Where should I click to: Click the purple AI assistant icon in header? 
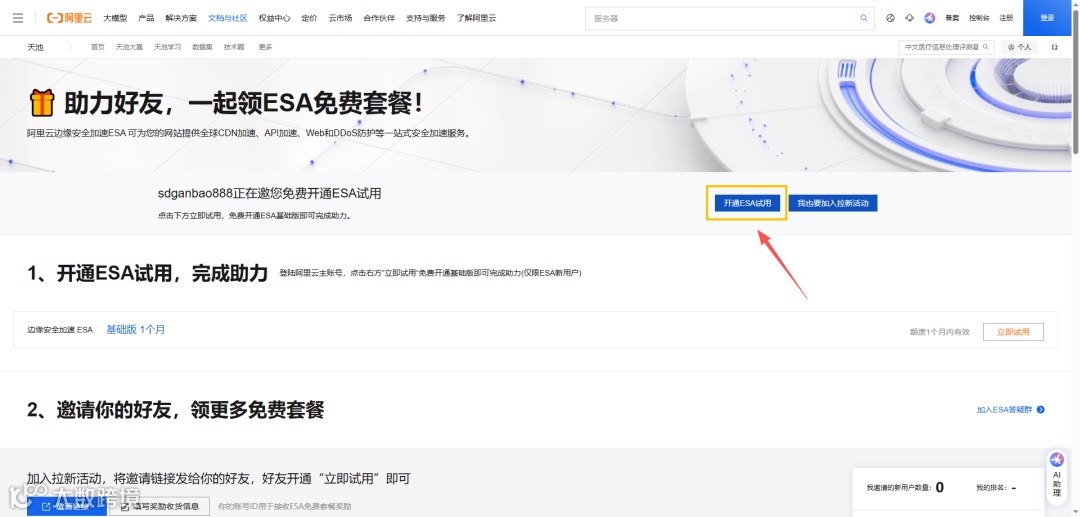tap(930, 18)
